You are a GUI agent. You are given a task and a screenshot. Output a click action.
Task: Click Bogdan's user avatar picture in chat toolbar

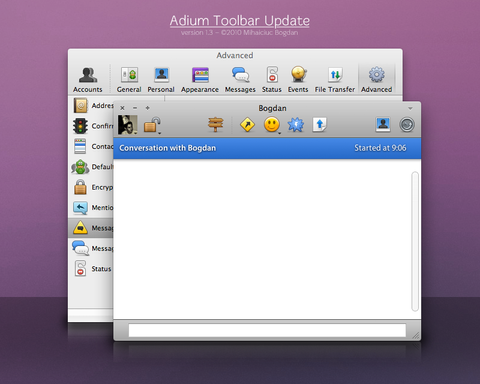tap(128, 125)
